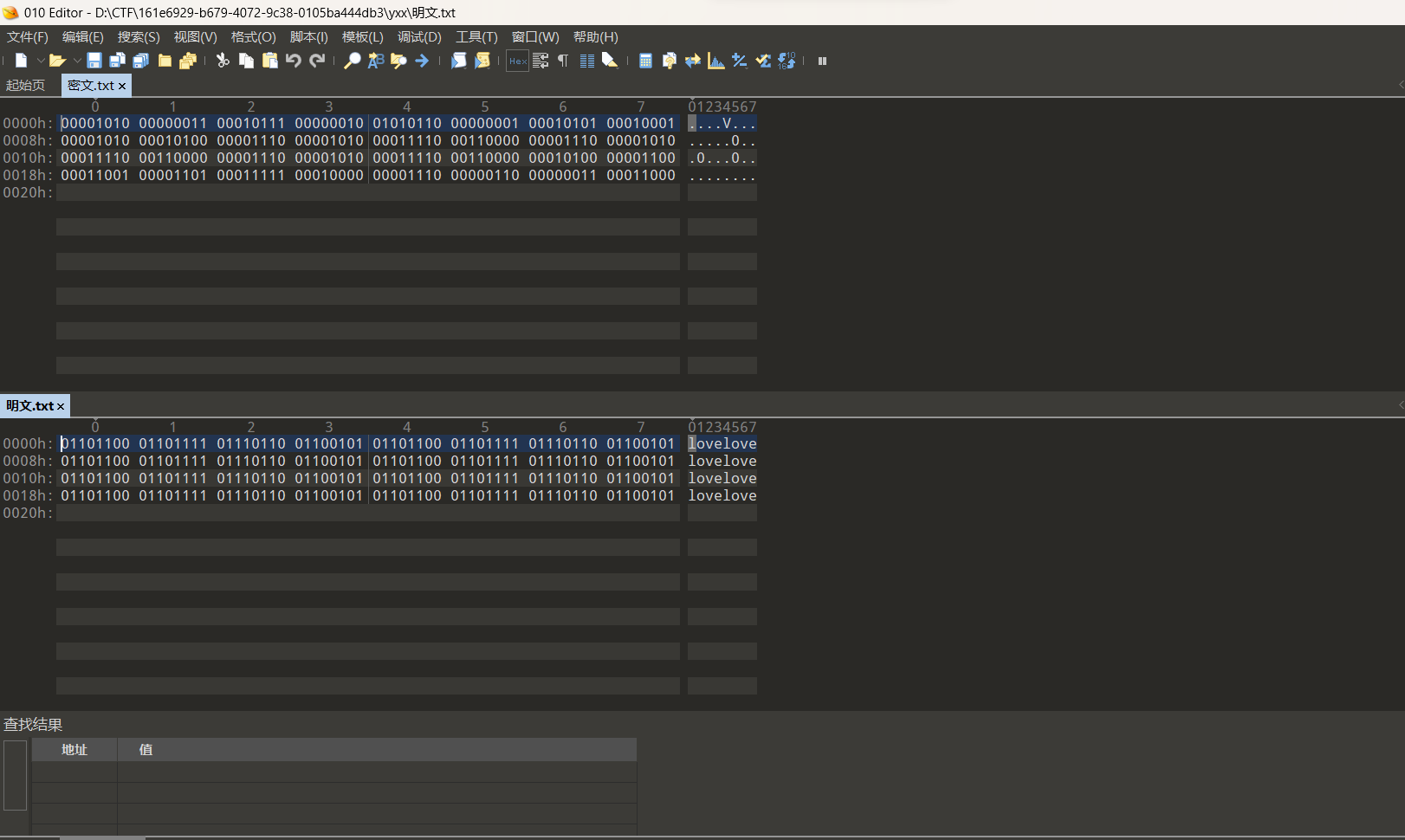
Task: Open the 帮助(H) menu
Action: coord(596,37)
